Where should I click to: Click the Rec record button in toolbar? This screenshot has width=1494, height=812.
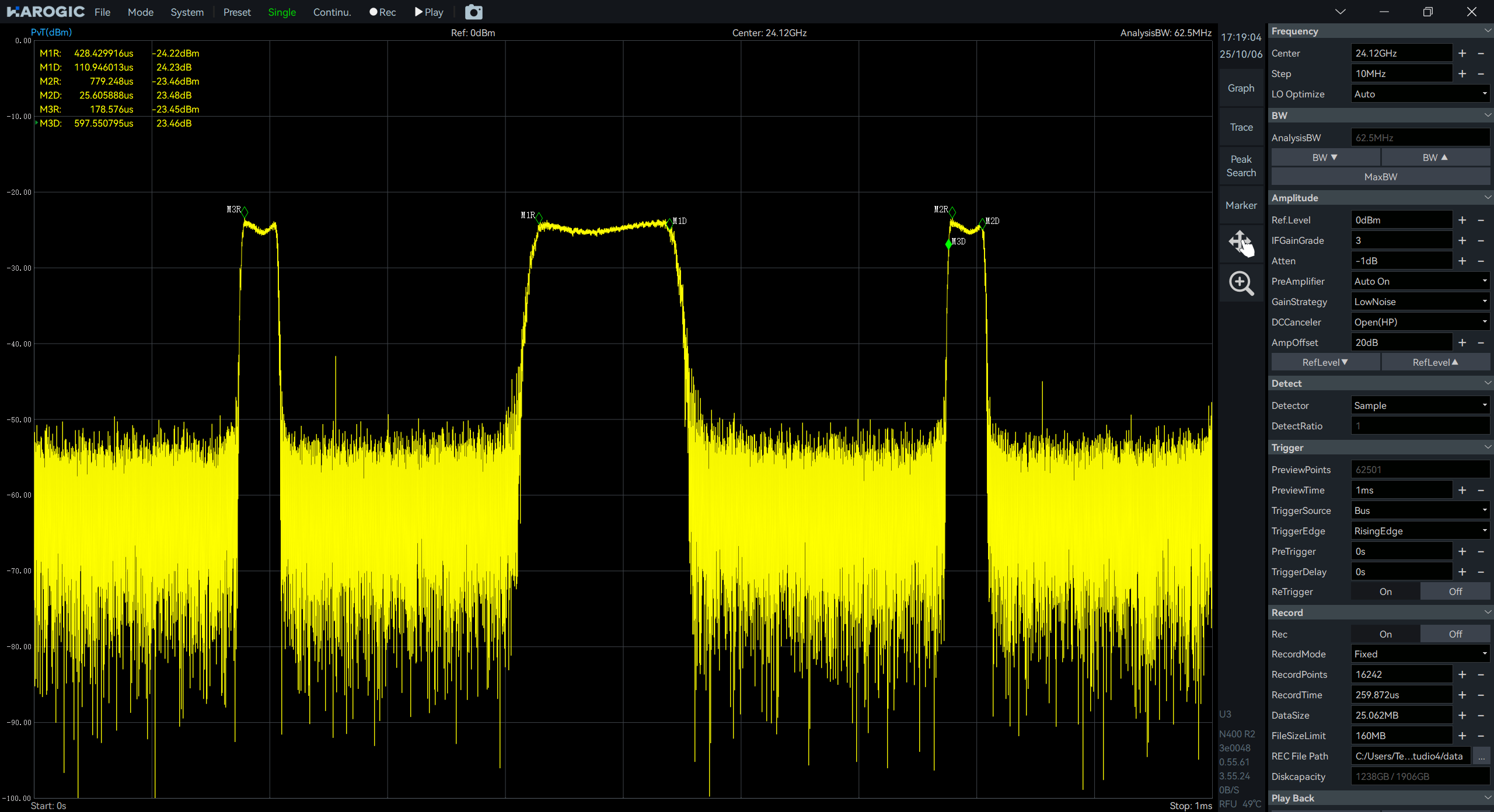tap(383, 12)
